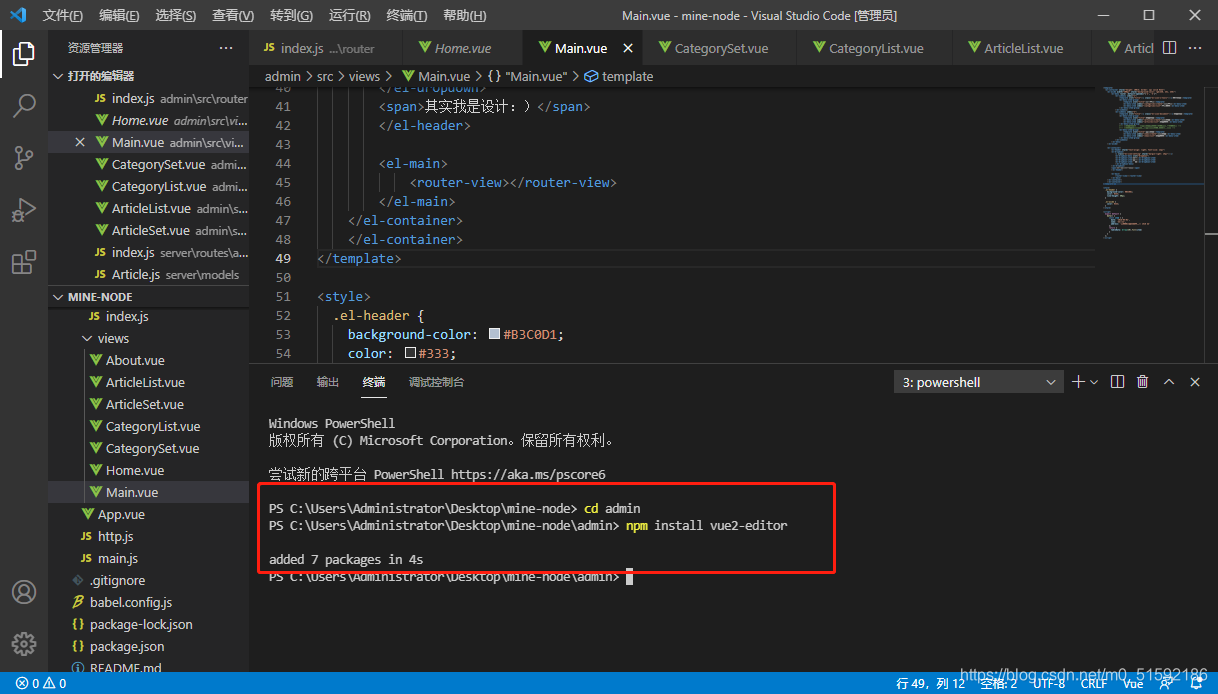Open editor More Actions ellipsis in tab bar
This screenshot has height=694, width=1218.
coord(1196,48)
